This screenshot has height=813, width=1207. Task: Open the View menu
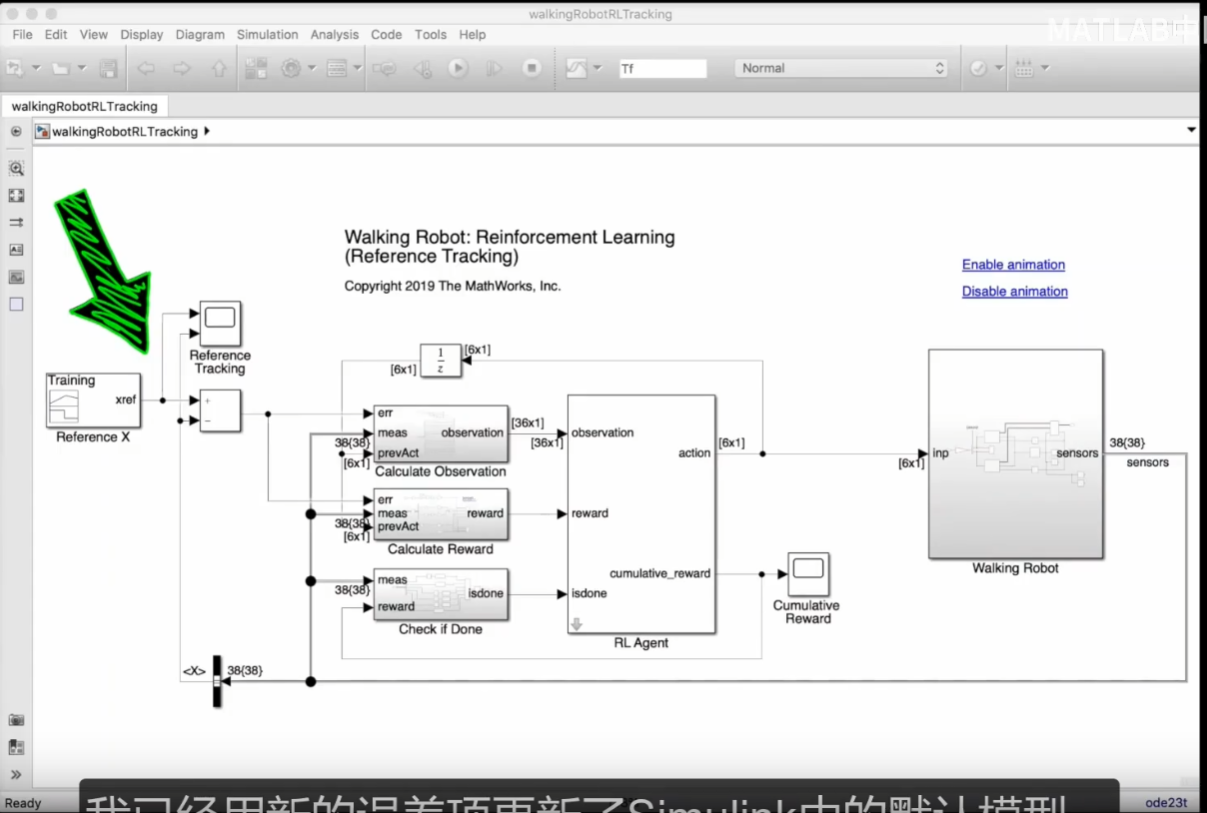(94, 34)
